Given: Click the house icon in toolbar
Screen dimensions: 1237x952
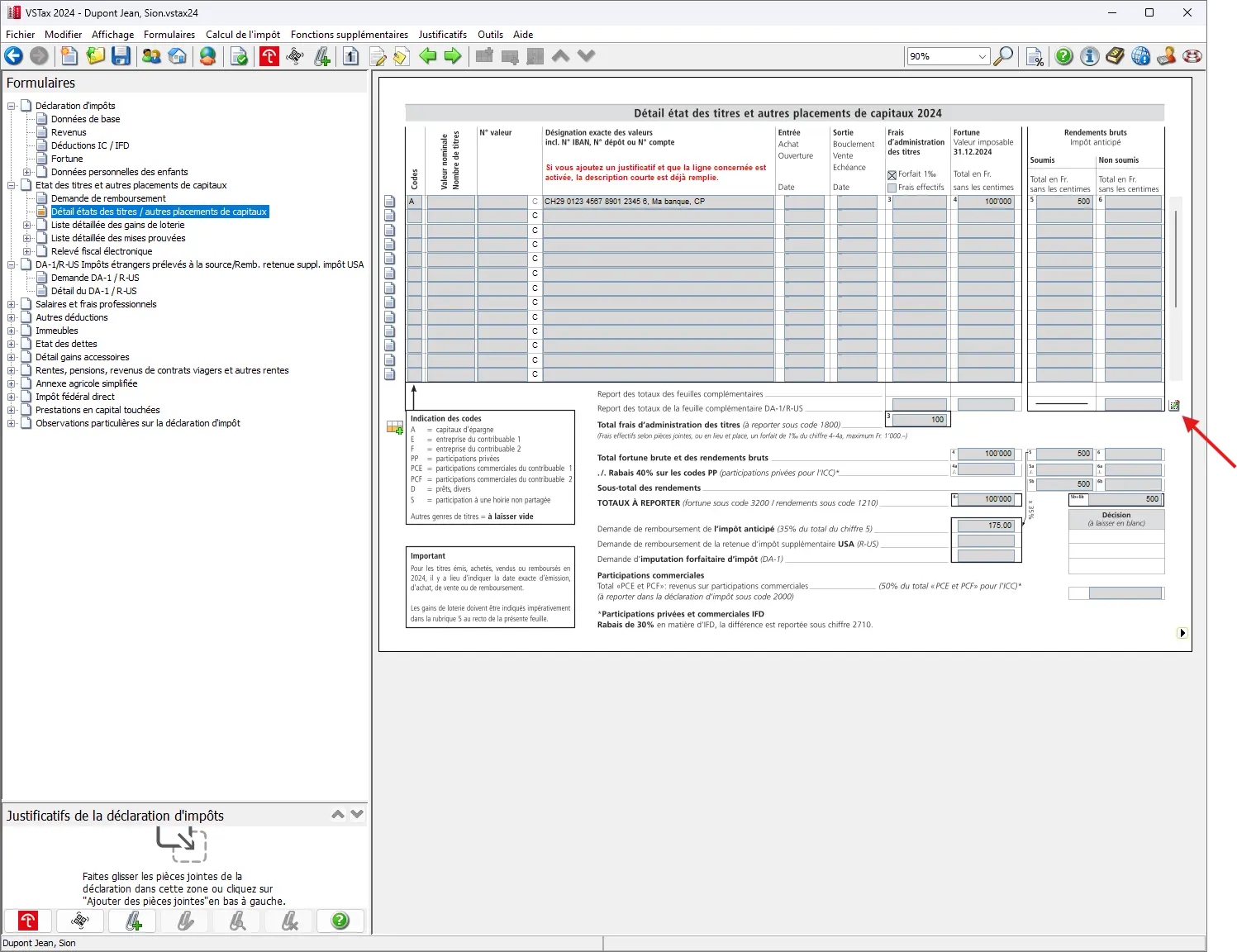Looking at the screenshot, I should [x=178, y=56].
